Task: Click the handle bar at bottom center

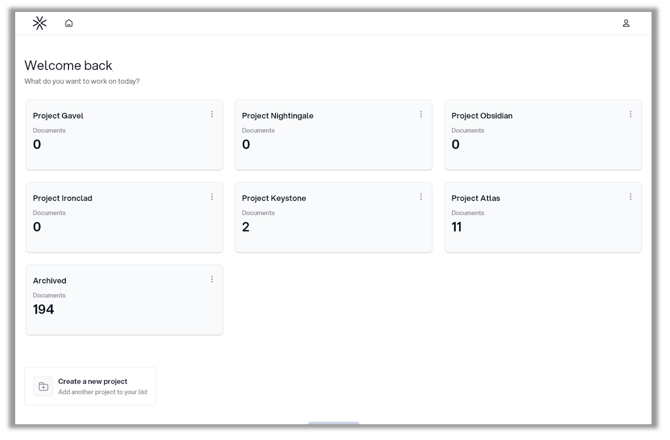Action: coord(333,424)
